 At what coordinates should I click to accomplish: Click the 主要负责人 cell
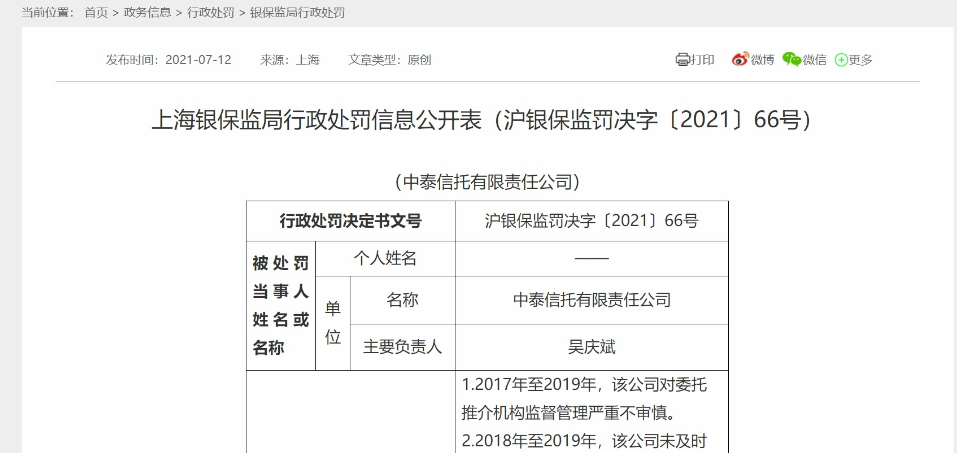[x=403, y=347]
